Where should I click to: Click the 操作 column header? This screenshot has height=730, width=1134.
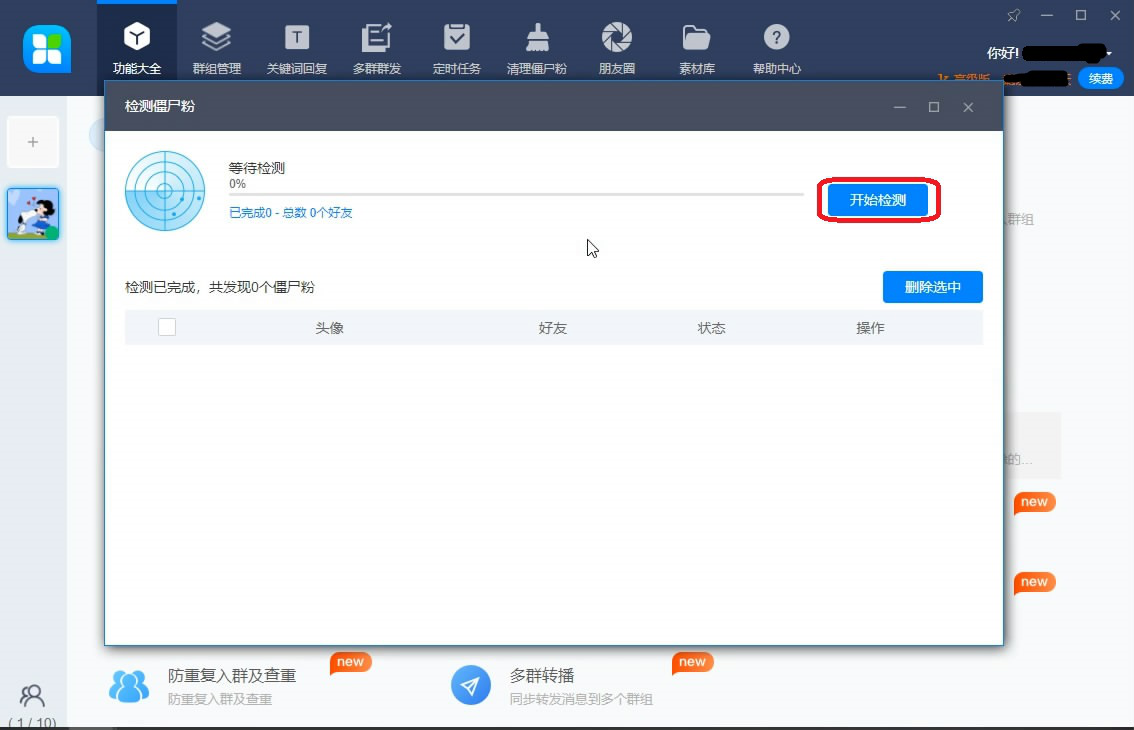click(870, 328)
